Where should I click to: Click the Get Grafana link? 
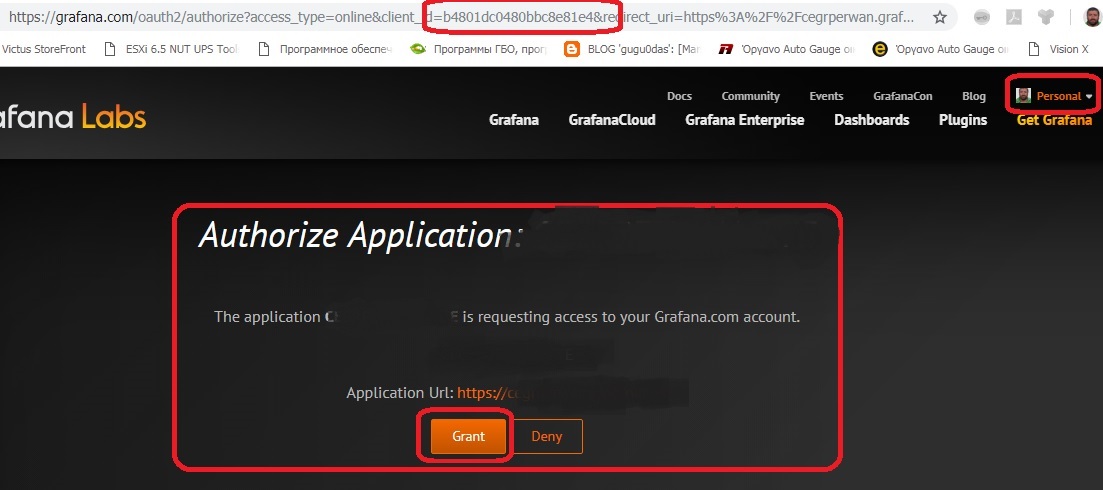[1054, 120]
